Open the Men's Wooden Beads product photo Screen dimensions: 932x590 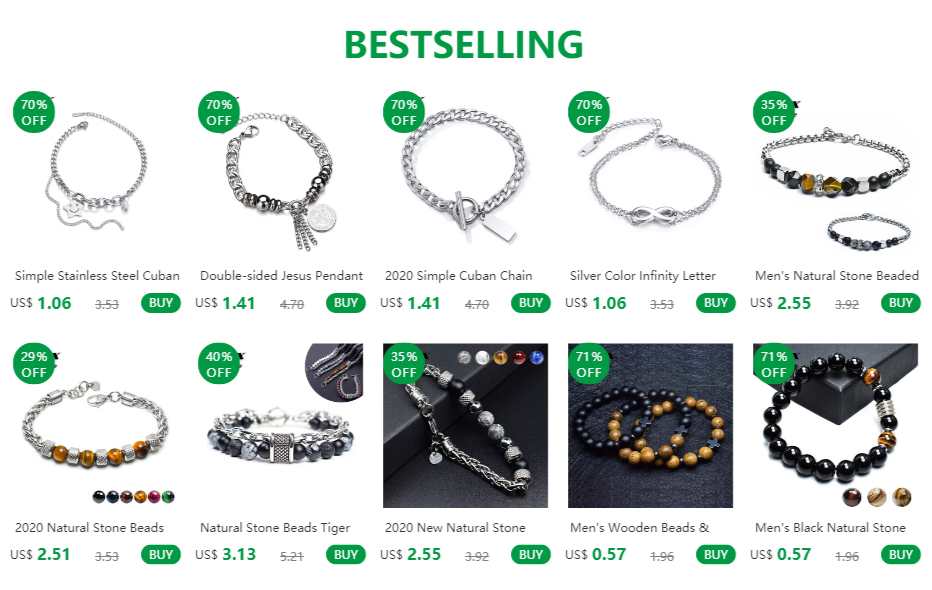point(650,425)
